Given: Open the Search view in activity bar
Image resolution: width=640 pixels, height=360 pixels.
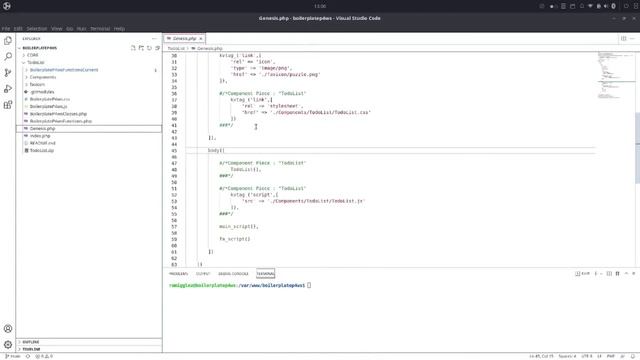Looking at the screenshot, I should click(x=8, y=56).
